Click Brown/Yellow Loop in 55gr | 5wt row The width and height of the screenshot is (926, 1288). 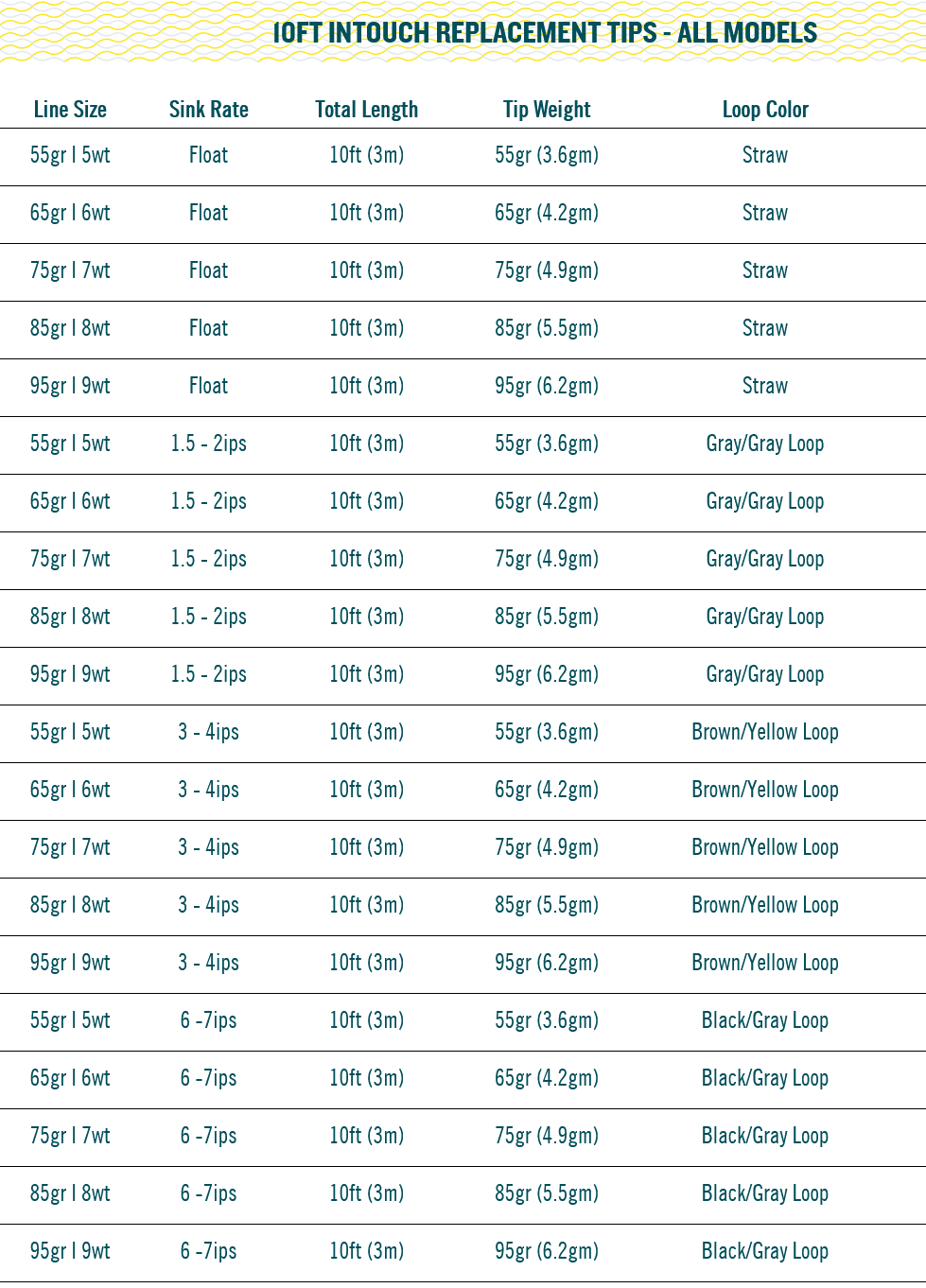click(x=765, y=732)
